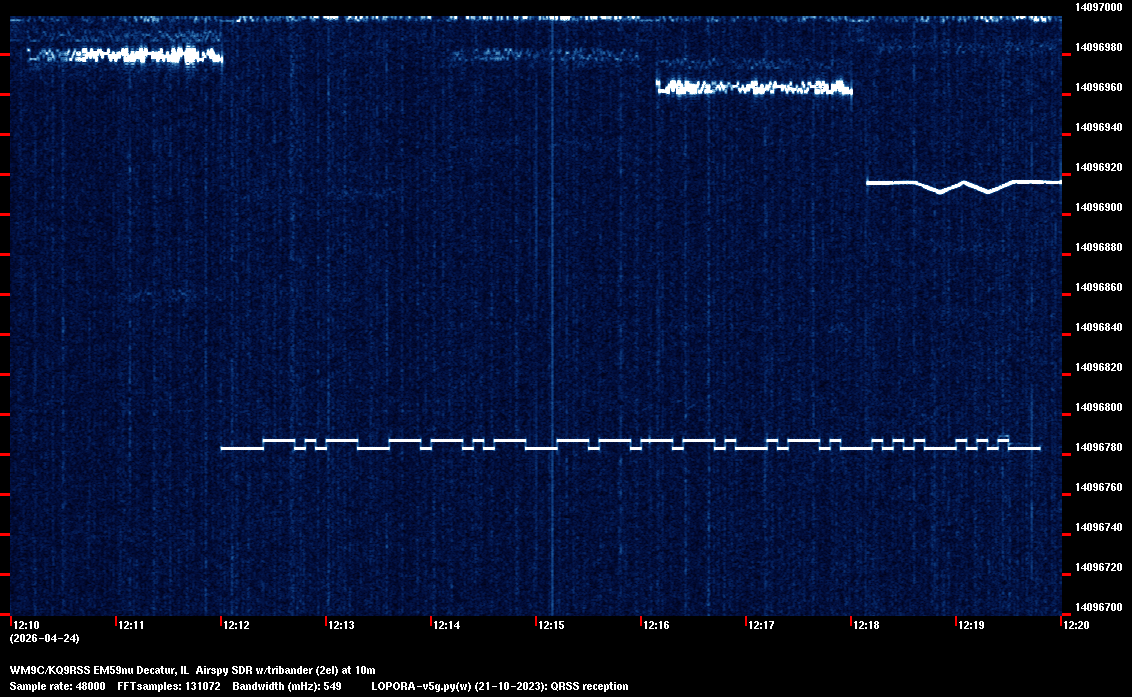
Task: Click the 12:10 time label
Action: coord(27,625)
